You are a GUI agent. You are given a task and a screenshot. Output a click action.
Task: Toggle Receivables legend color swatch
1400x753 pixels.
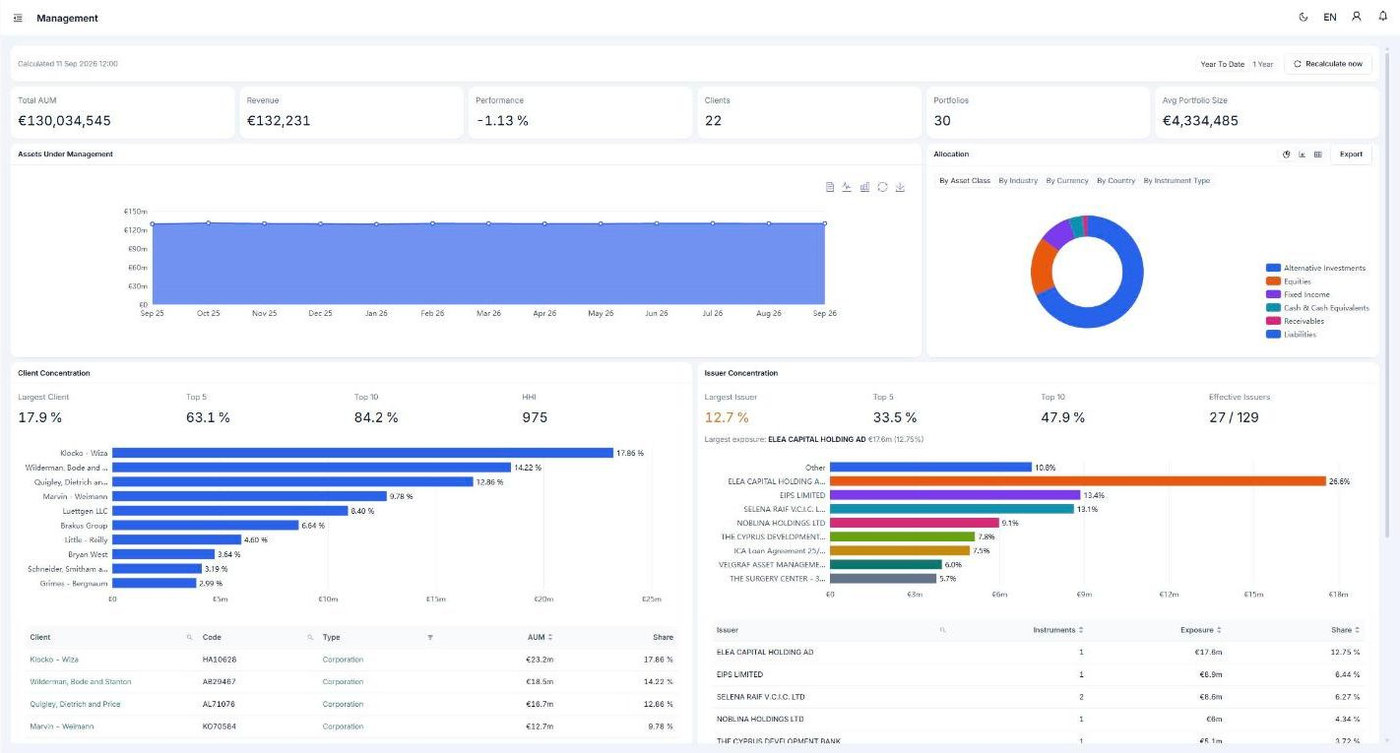click(1273, 321)
